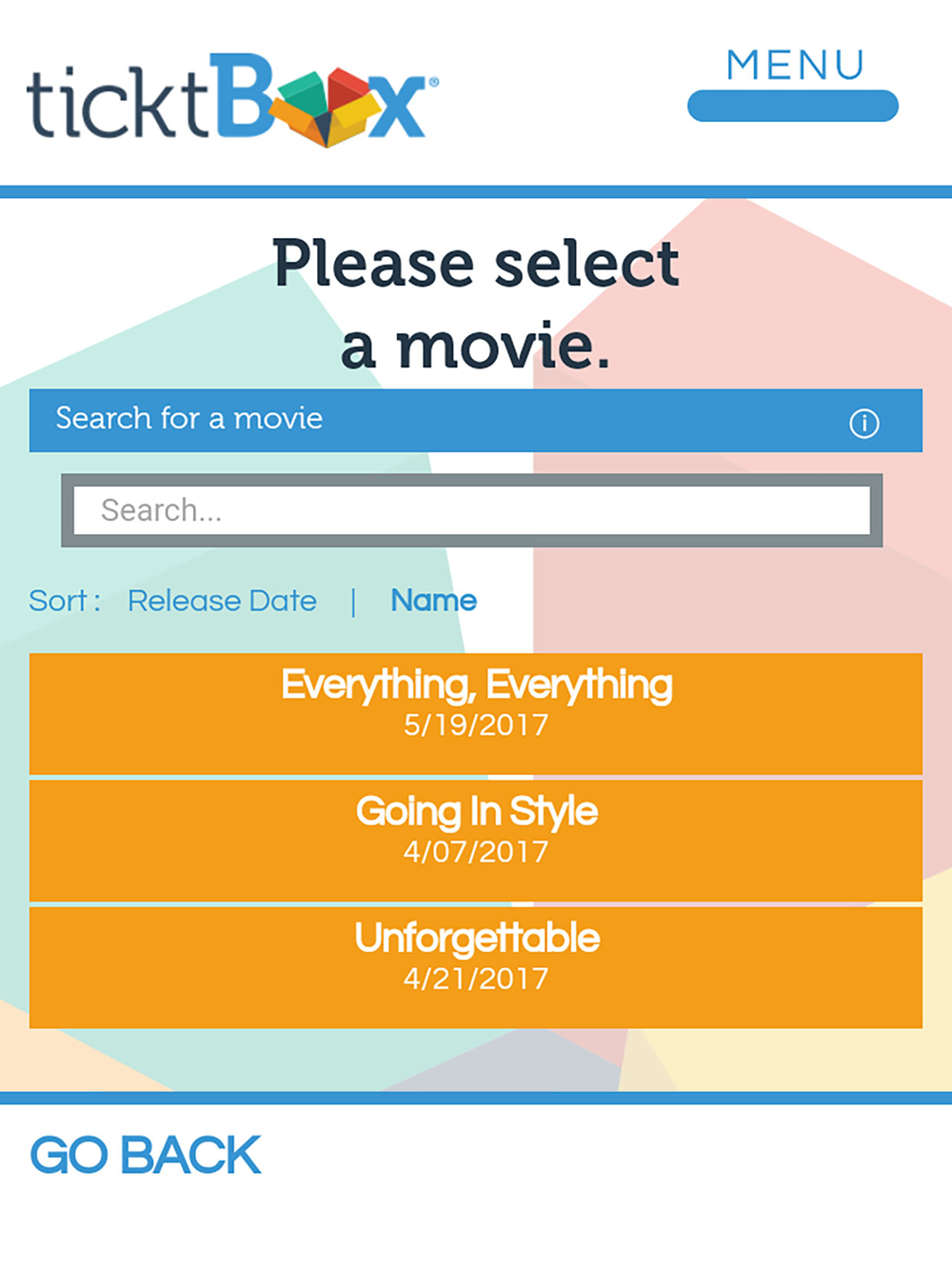Click the 4/07/2017 release date

(476, 852)
